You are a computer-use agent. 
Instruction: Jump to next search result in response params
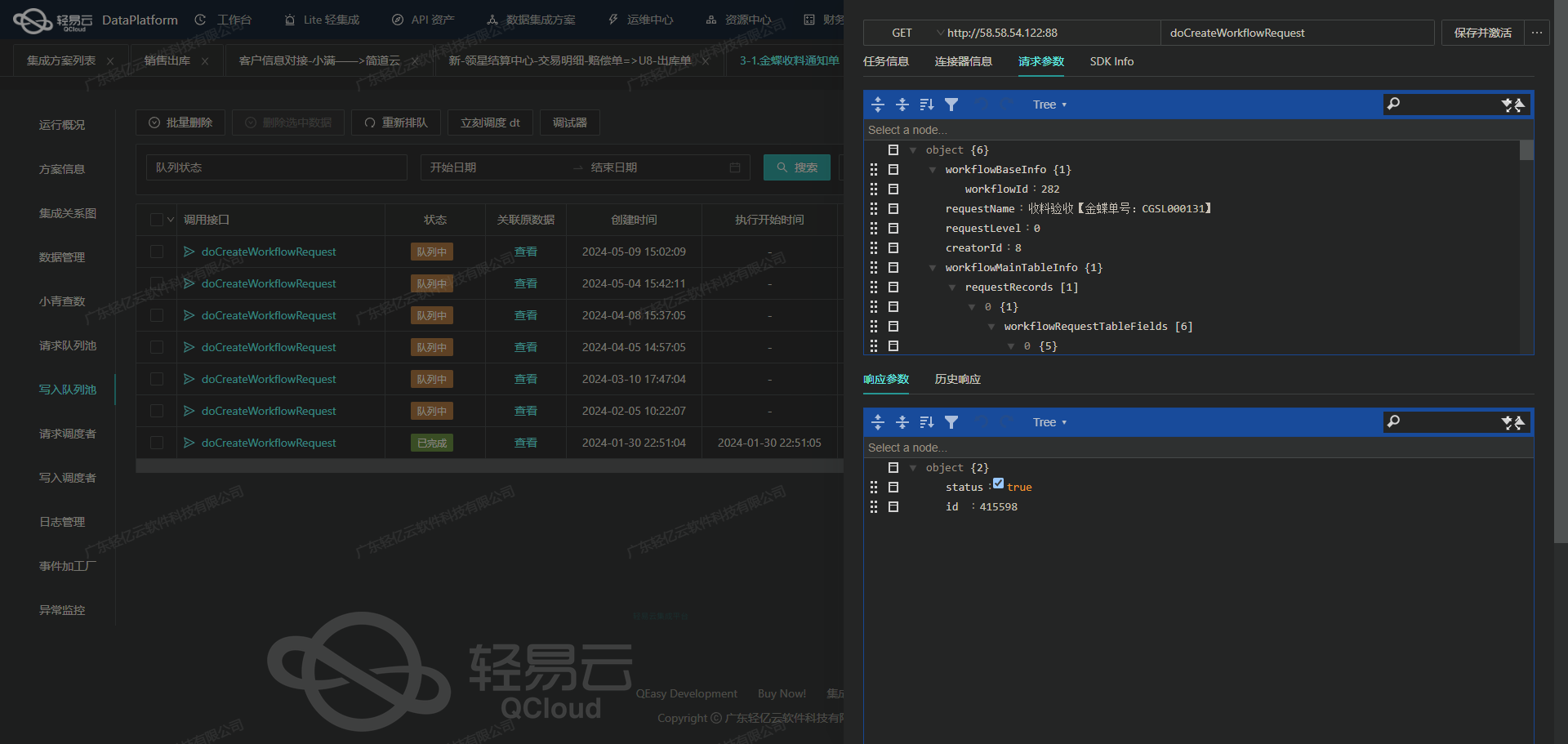[x=1508, y=422]
